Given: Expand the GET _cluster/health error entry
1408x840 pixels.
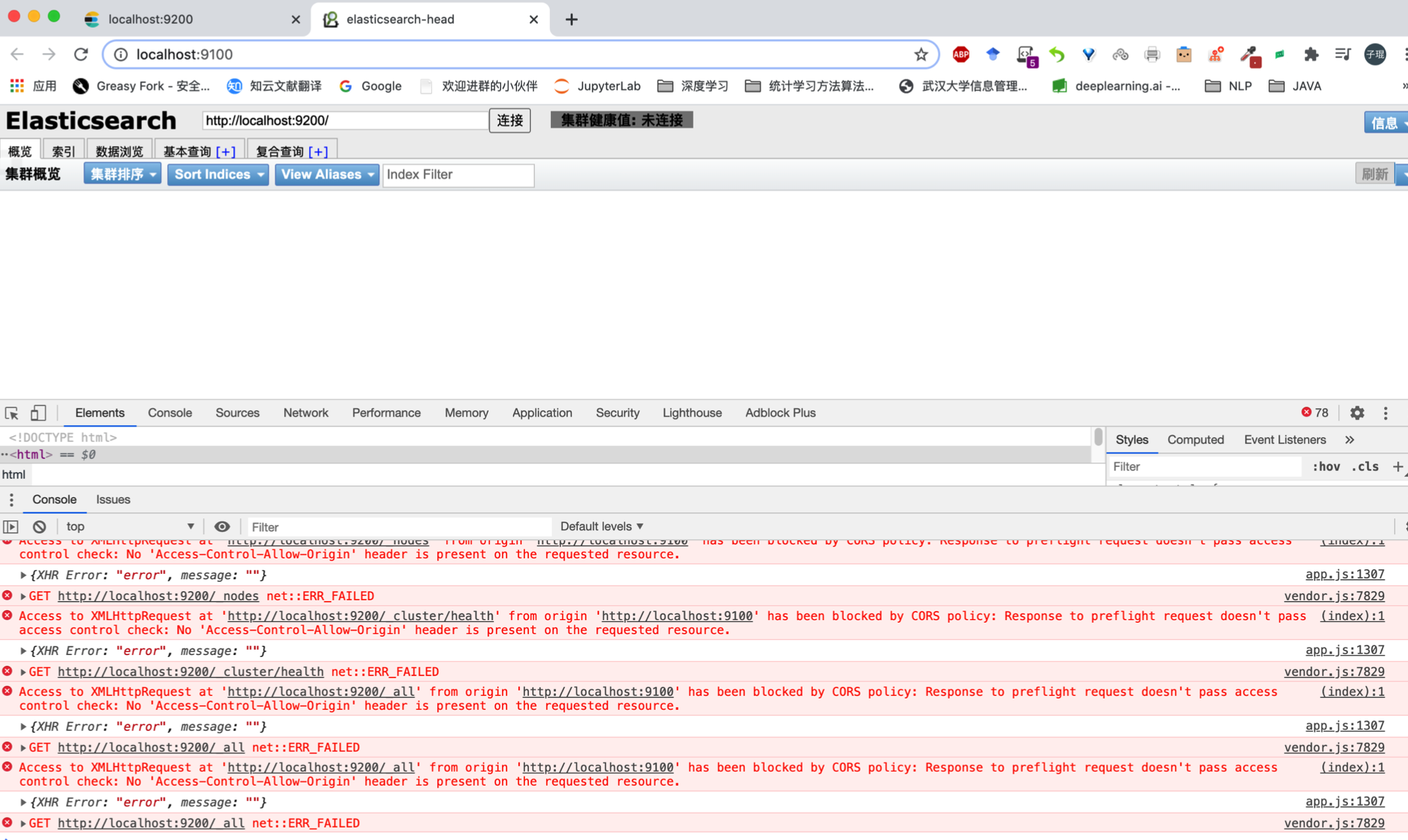Looking at the screenshot, I should pos(23,672).
